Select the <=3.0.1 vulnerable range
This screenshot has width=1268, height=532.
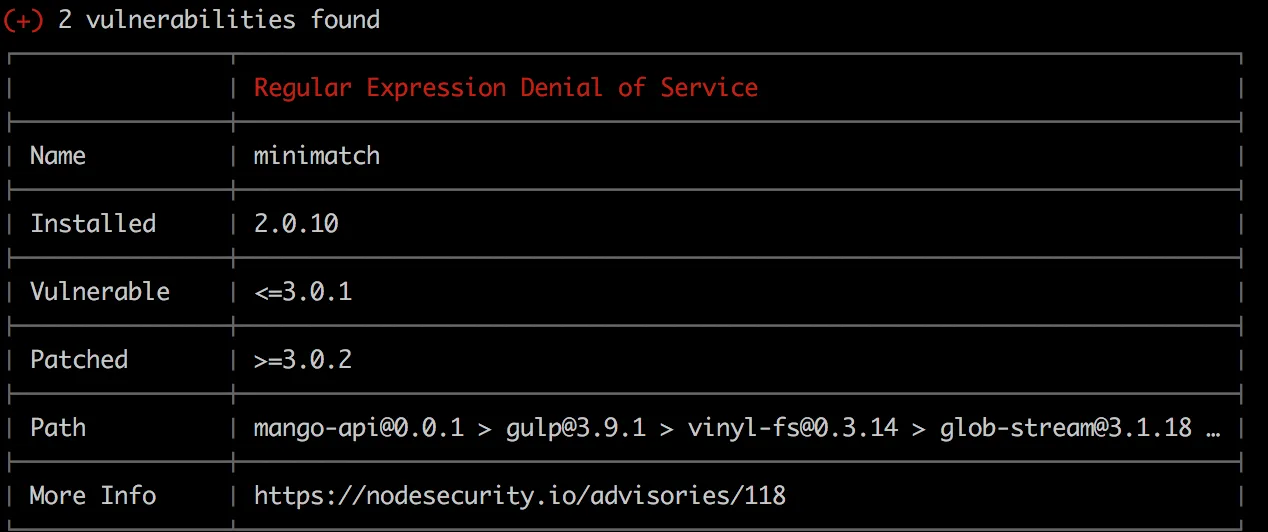coord(302,292)
